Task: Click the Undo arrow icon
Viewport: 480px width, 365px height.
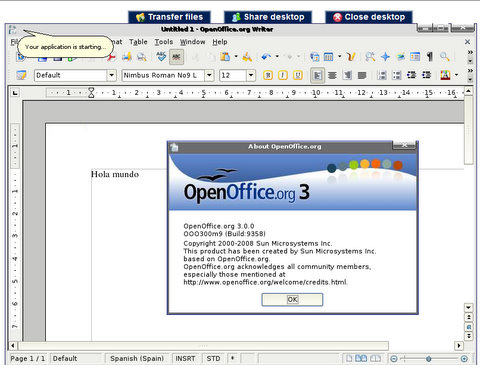Action: 266,57
